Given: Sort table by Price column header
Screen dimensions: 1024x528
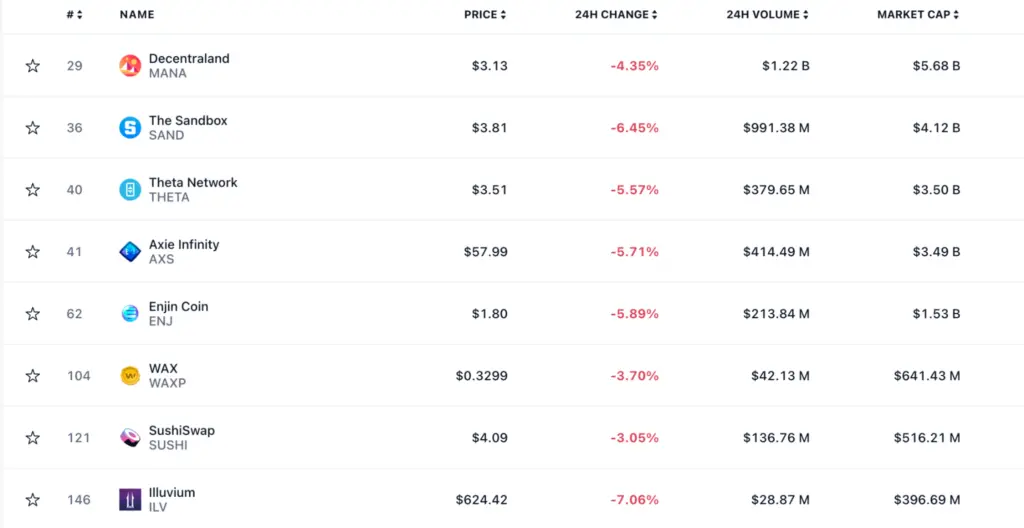Looking at the screenshot, I should (x=485, y=15).
